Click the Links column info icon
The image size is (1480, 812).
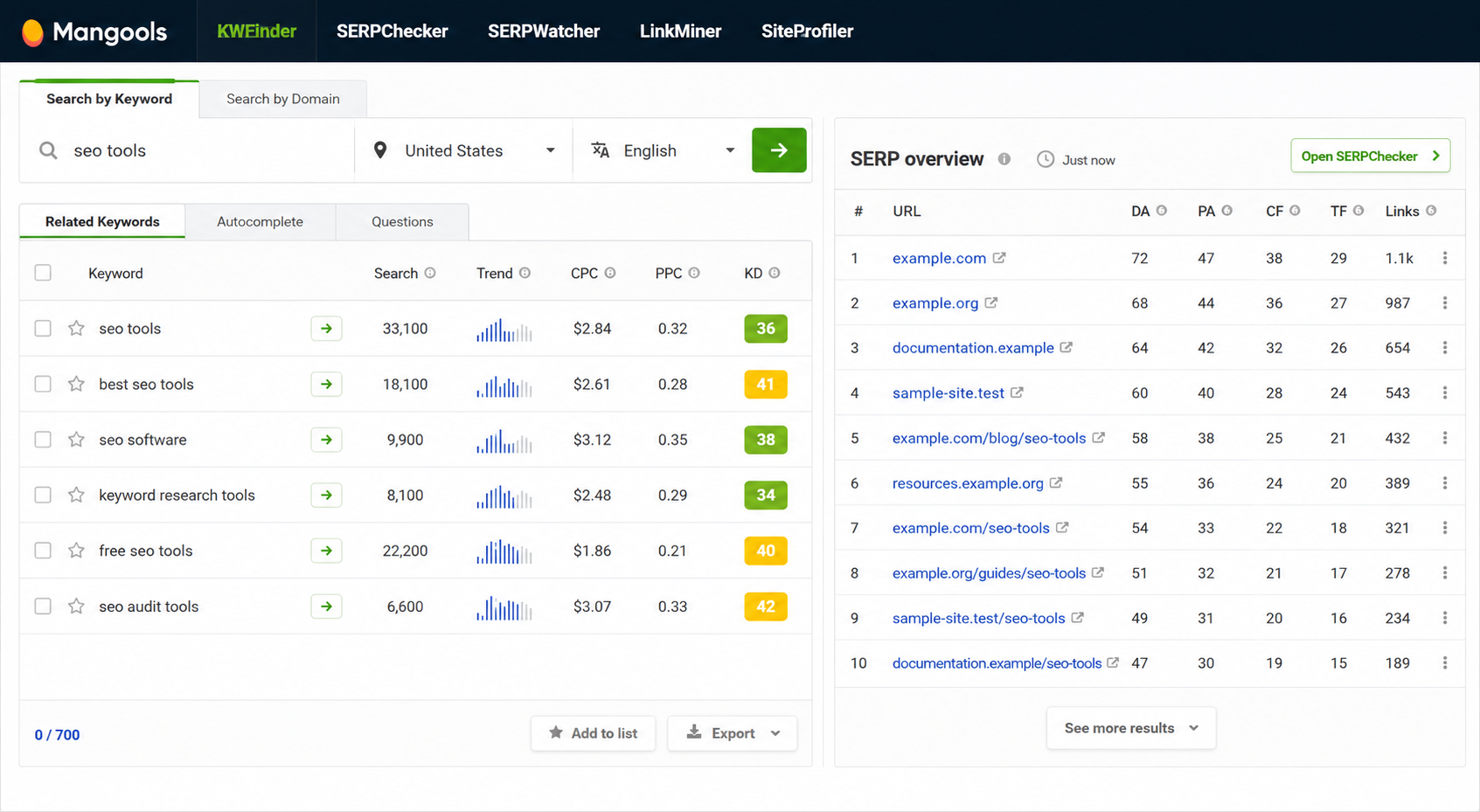click(x=1431, y=211)
